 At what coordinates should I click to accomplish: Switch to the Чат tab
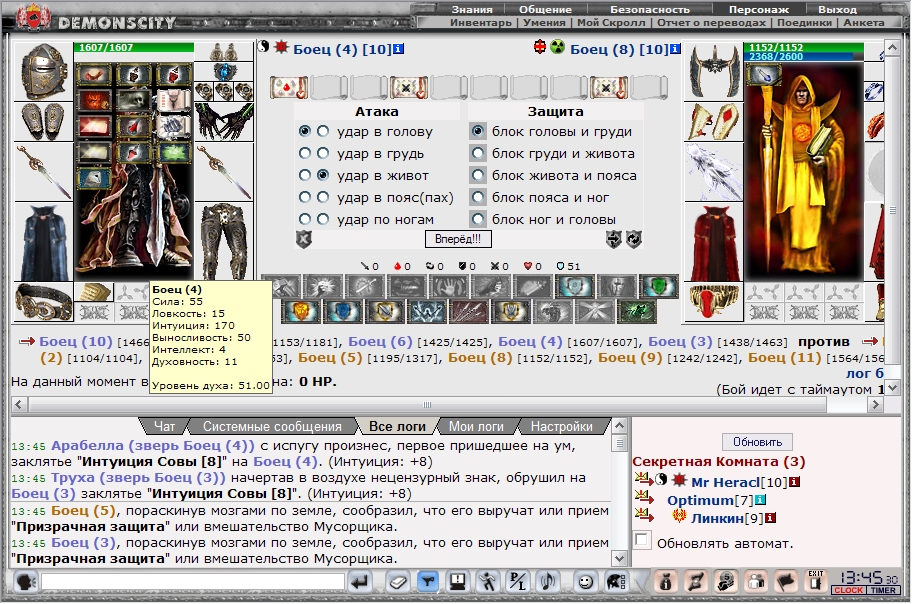pyautogui.click(x=165, y=427)
